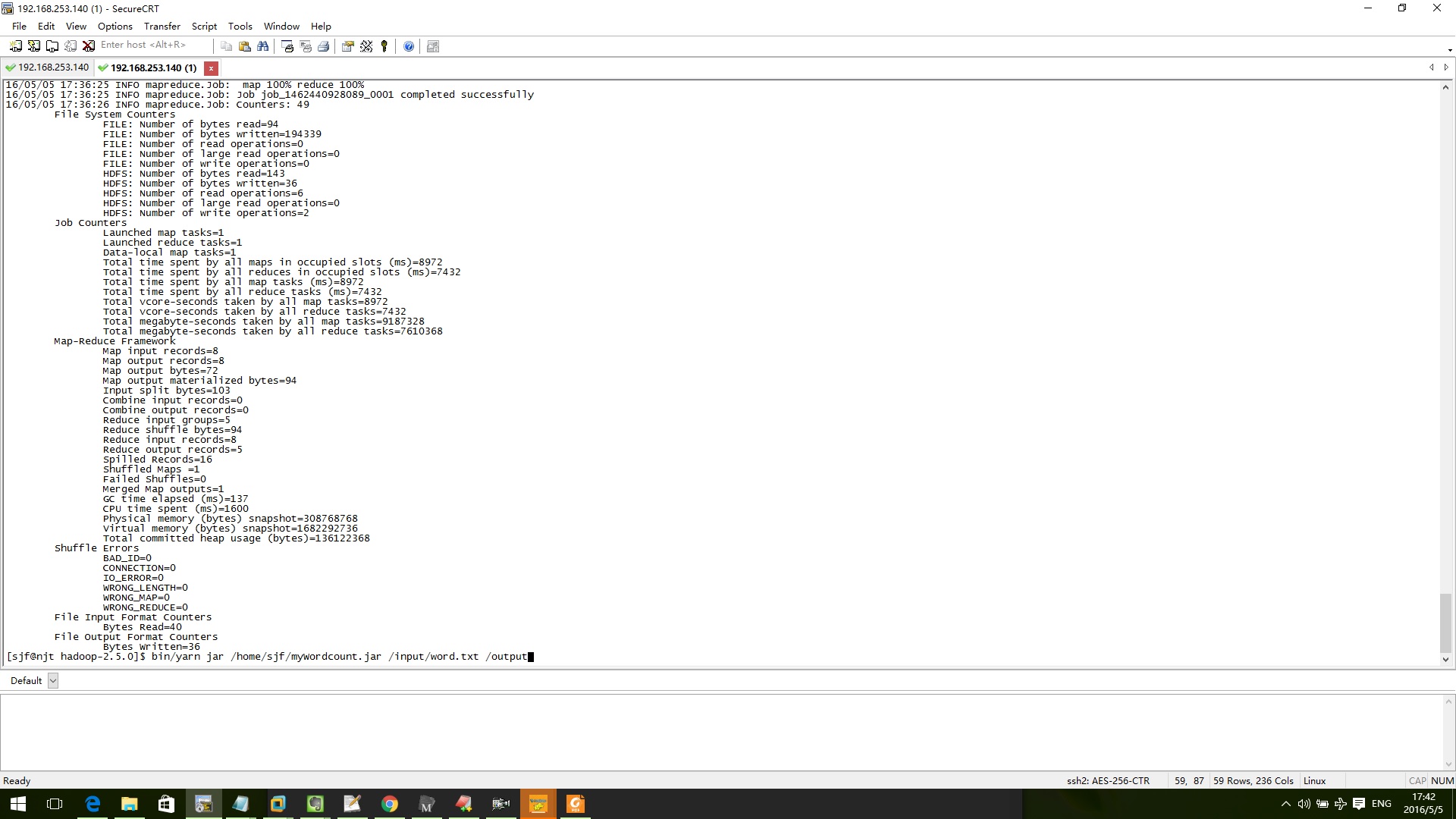The width and height of the screenshot is (1456, 819).
Task: Click the Print Screen toolbar icon
Action: [x=287, y=46]
